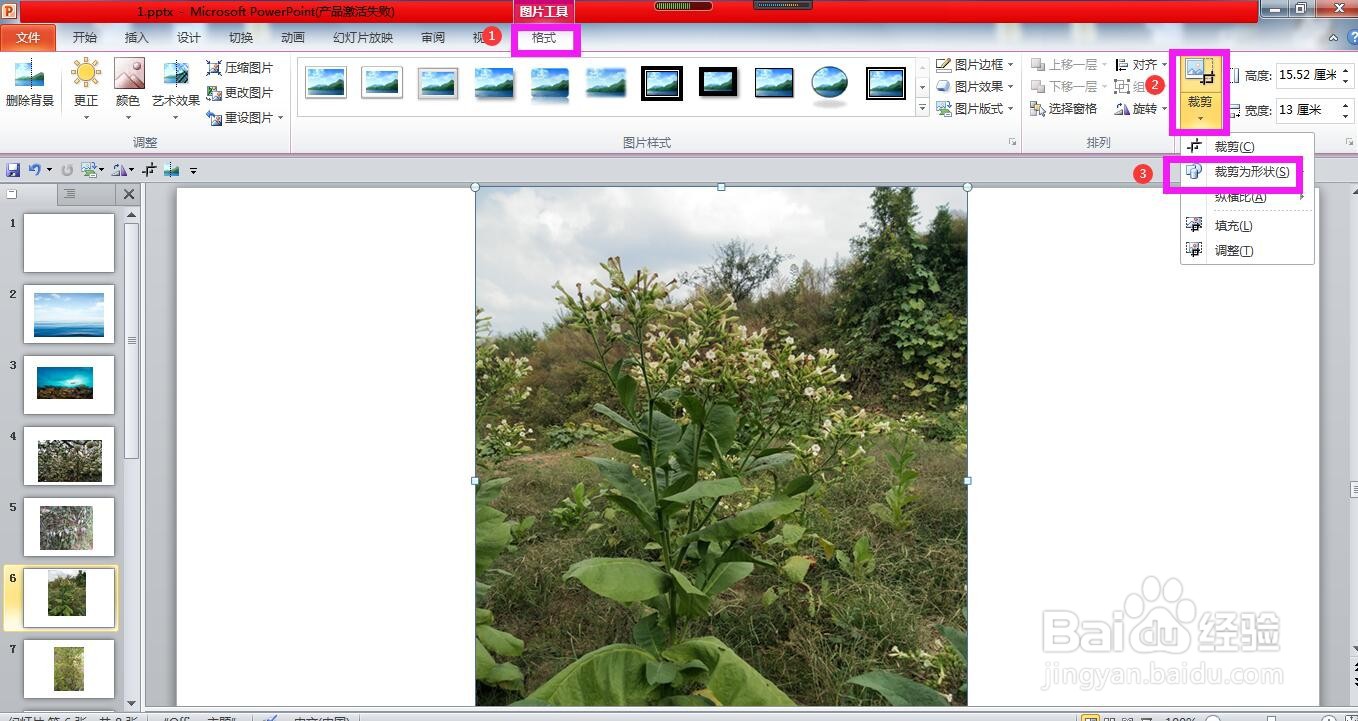This screenshot has height=721, width=1358.
Task: Select slide 7 thumbnail
Action: (x=69, y=669)
